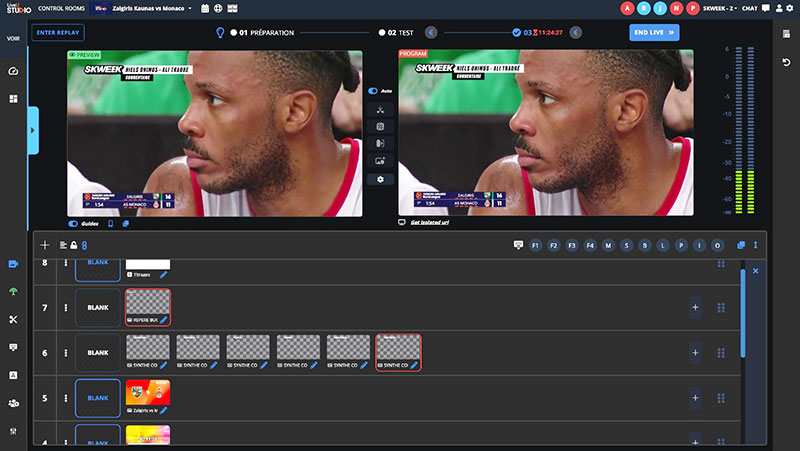This screenshot has height=451, width=800.
Task: Expand the collapsed left side panel arrow
Action: tap(33, 130)
